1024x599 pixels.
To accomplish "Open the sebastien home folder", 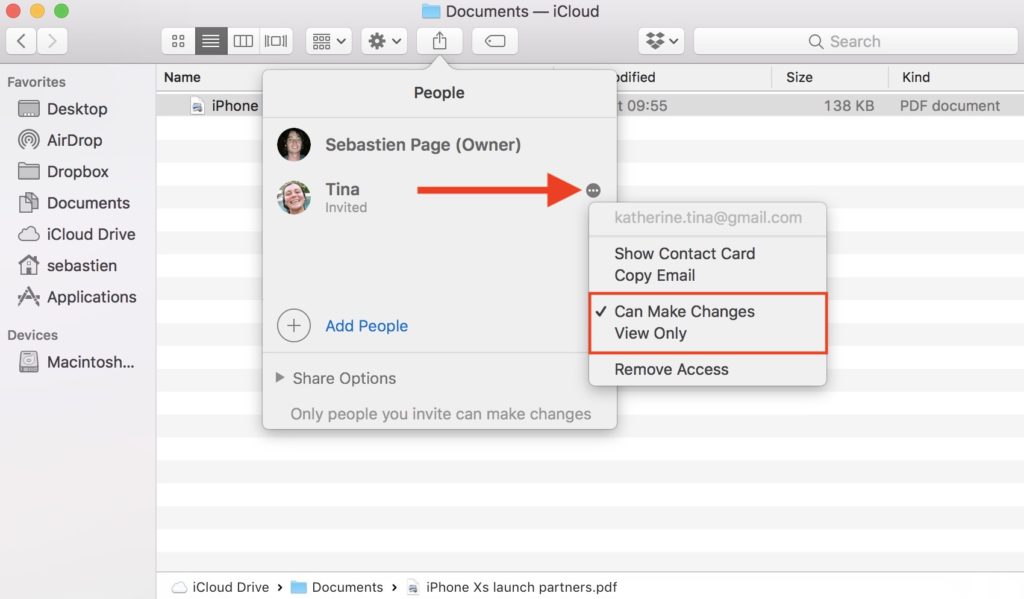I will tap(82, 266).
